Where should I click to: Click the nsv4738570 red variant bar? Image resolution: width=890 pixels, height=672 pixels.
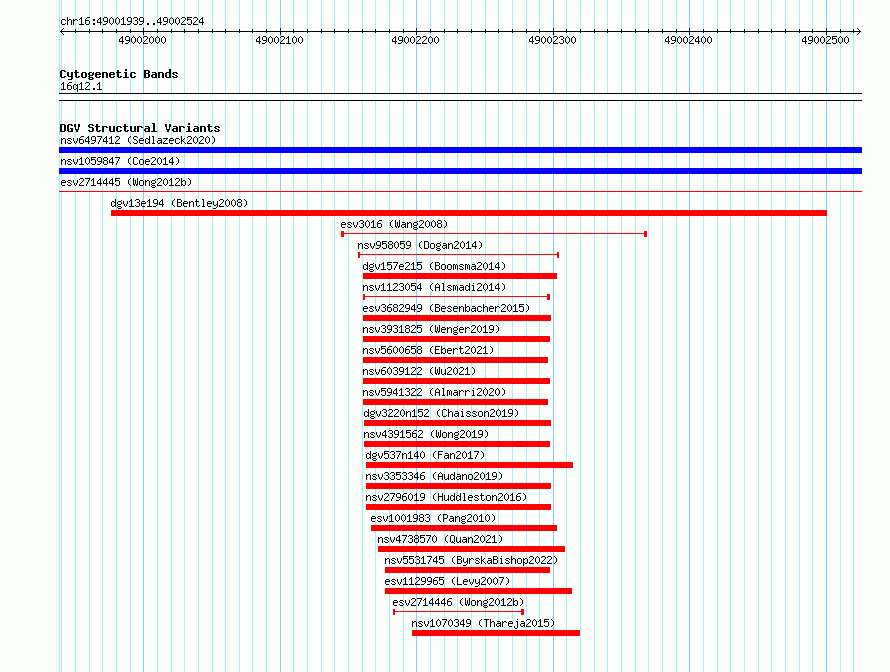click(471, 549)
